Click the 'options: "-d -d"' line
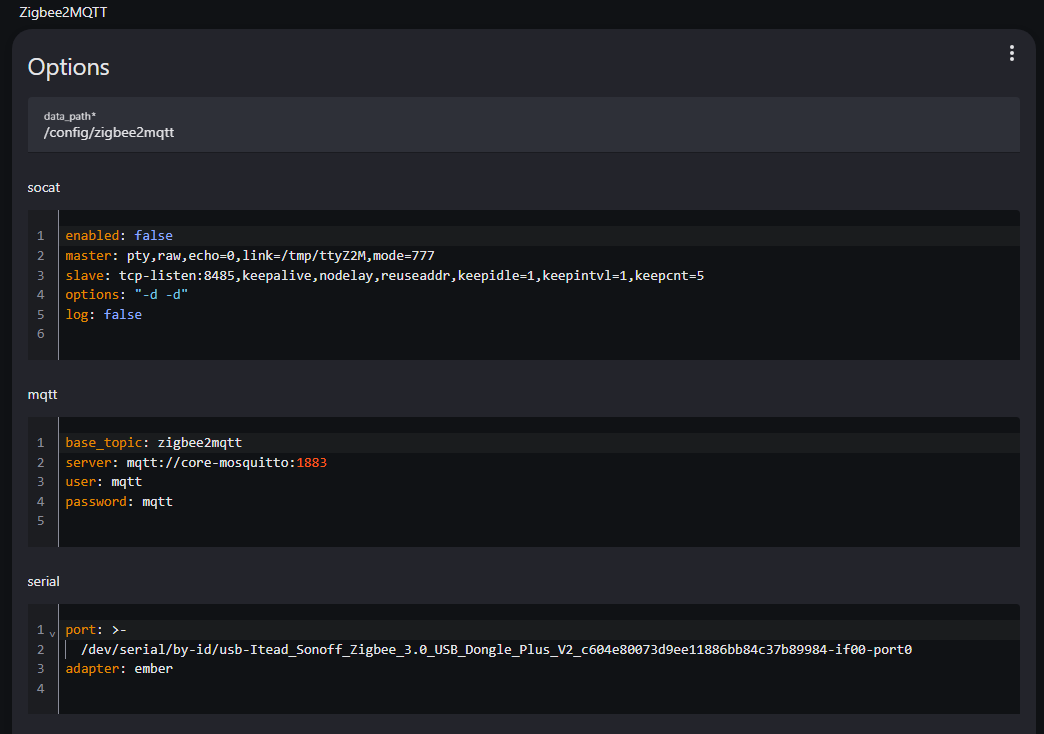 click(x=127, y=294)
